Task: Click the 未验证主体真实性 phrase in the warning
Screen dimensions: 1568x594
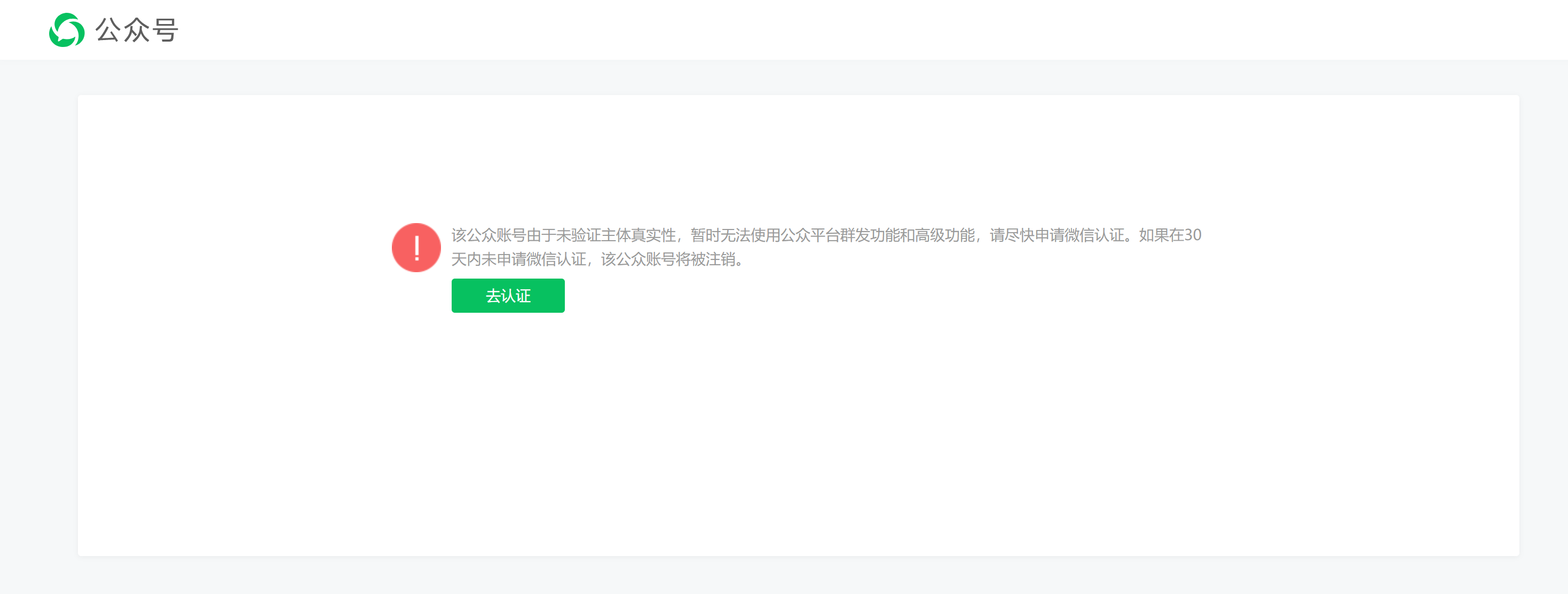Action: click(x=616, y=235)
